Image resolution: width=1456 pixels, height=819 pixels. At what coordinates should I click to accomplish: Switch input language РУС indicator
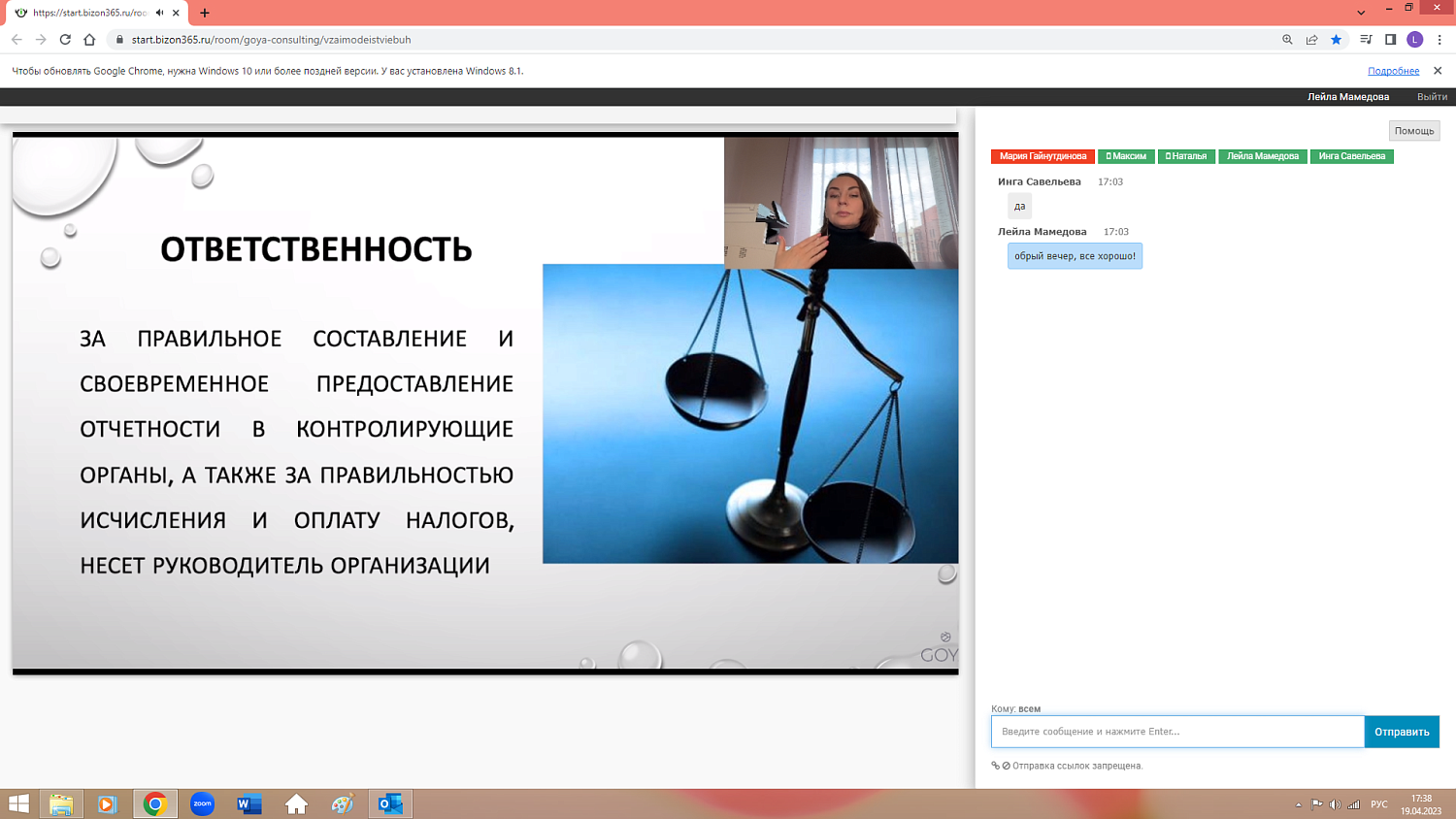tap(1378, 804)
